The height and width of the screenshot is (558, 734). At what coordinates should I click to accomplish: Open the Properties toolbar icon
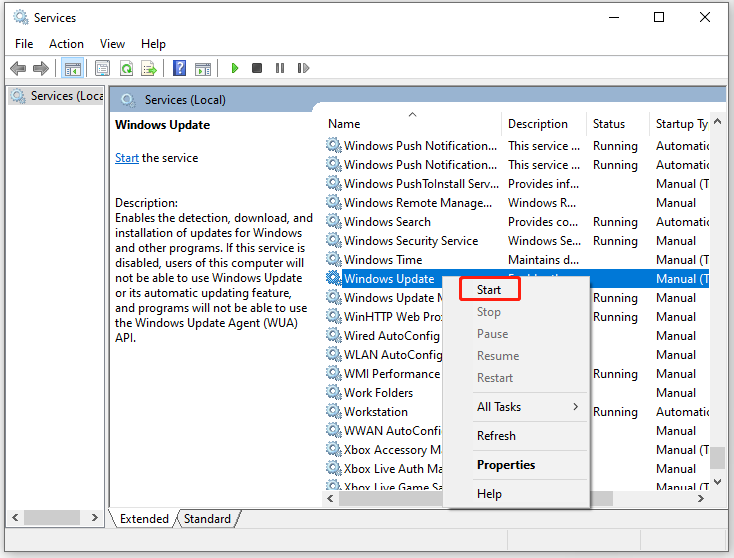pos(103,68)
